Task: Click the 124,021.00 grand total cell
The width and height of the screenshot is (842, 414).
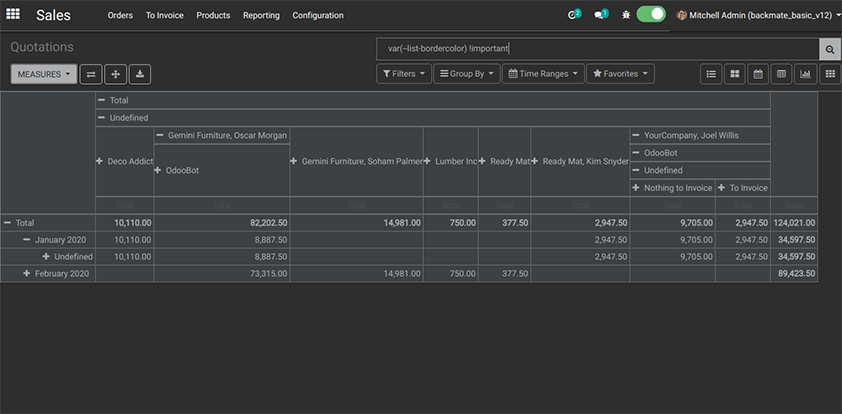Action: coord(794,222)
